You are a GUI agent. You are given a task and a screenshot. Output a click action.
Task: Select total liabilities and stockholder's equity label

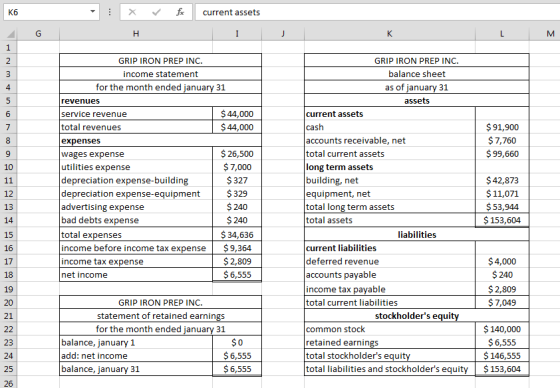[390, 369]
